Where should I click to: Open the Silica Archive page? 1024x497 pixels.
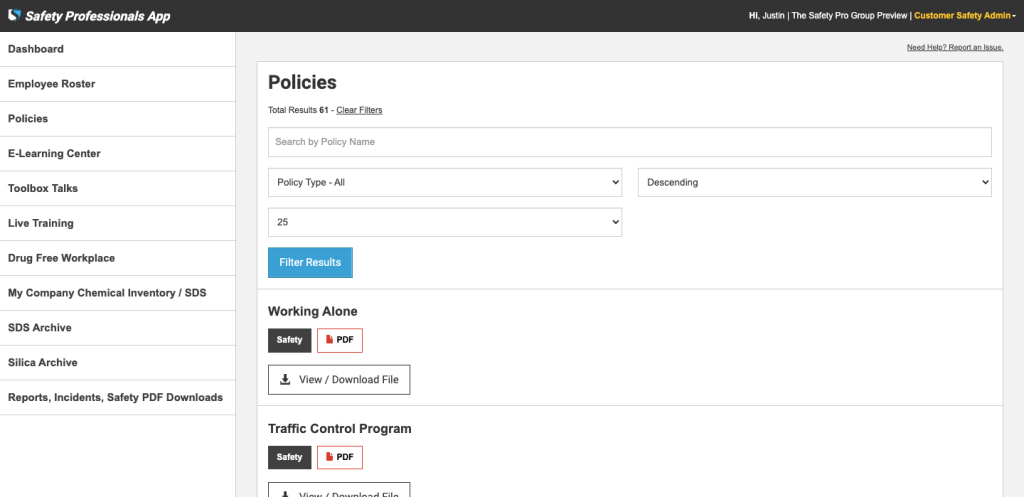tap(118, 362)
